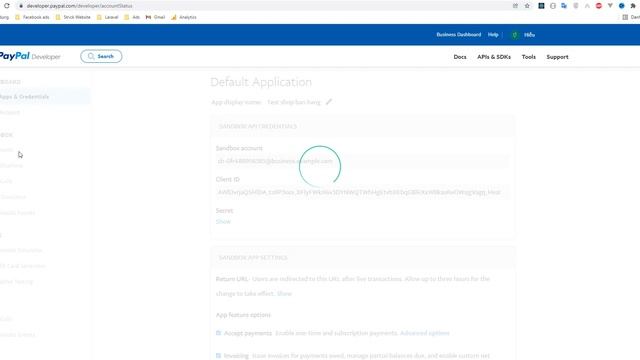Open the Tools menu
Image resolution: width=640 pixels, height=360 pixels.
[529, 57]
